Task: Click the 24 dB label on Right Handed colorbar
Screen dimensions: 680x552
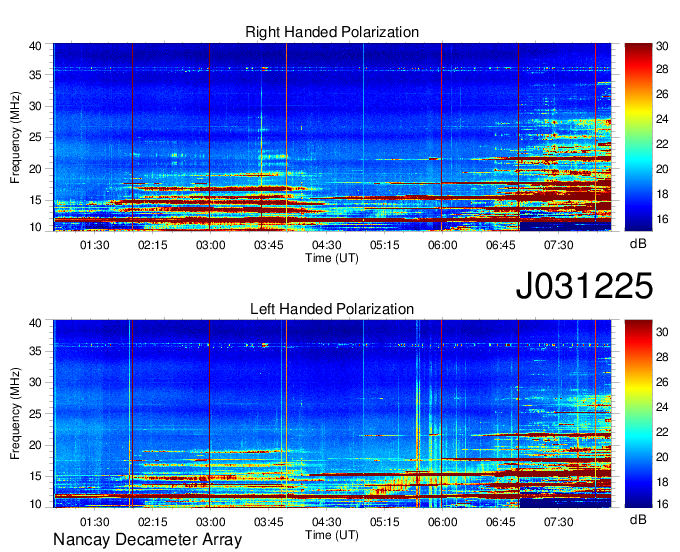Action: click(662, 119)
